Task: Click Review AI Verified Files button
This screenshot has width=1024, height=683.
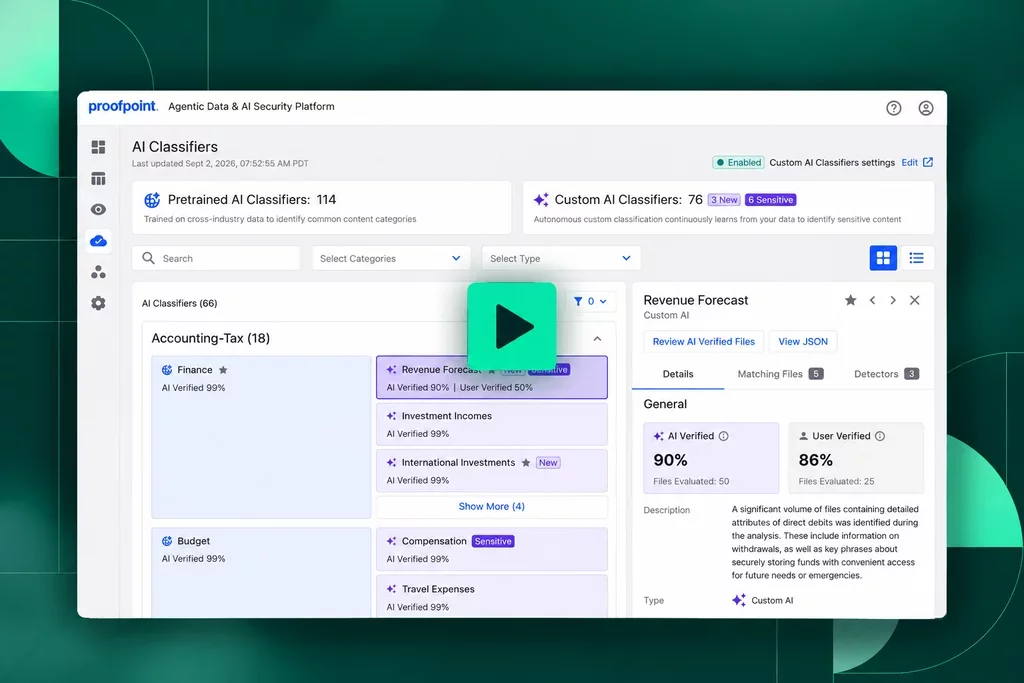Action: (x=703, y=342)
